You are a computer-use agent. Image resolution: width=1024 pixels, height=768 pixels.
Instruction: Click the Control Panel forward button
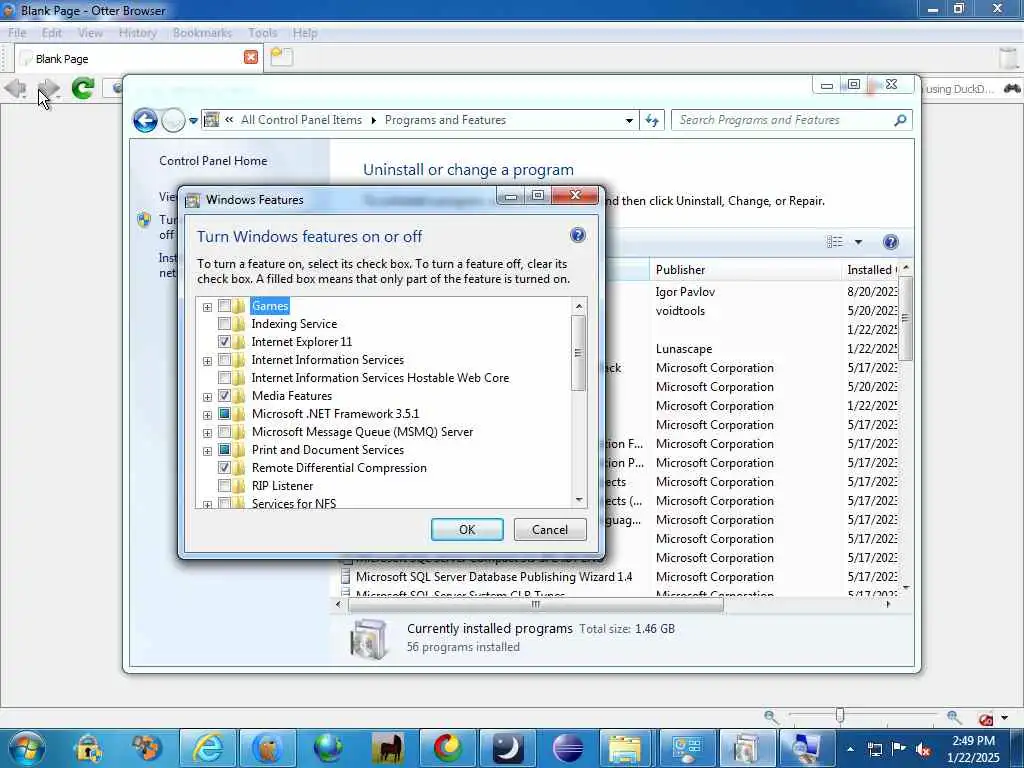(173, 120)
